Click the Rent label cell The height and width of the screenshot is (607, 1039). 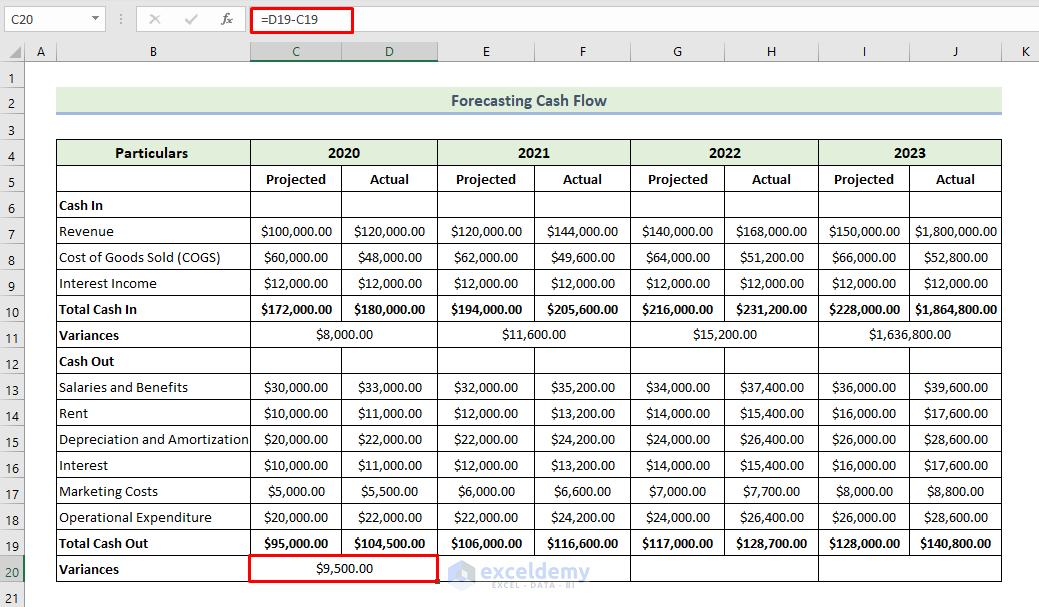pos(153,414)
